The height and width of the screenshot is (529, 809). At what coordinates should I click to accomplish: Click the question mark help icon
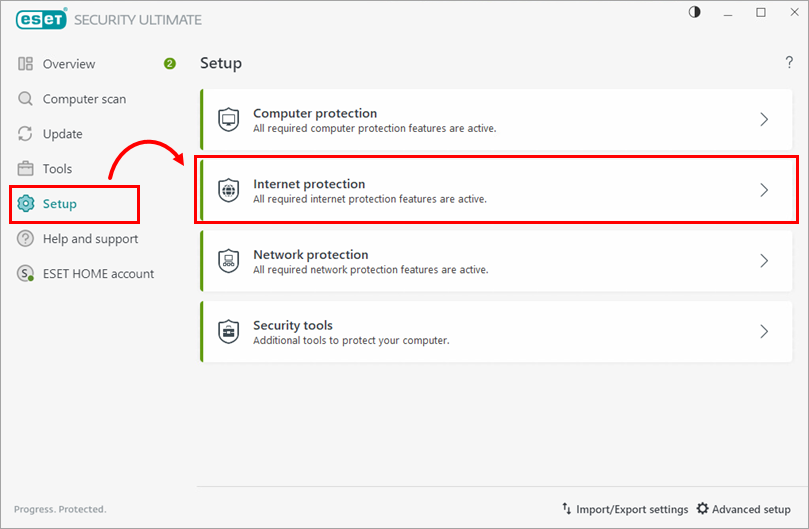(x=789, y=63)
